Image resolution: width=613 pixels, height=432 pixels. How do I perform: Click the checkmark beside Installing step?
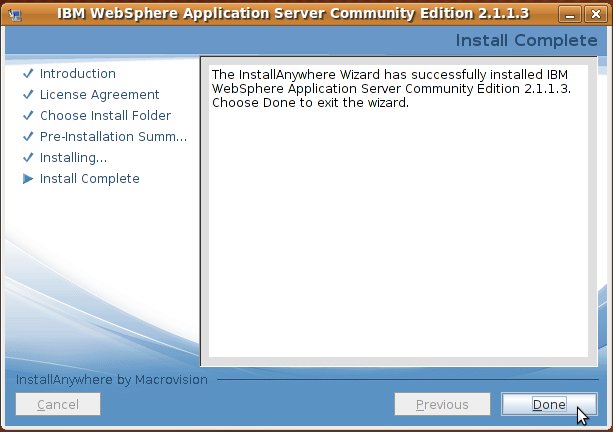pyautogui.click(x=28, y=158)
